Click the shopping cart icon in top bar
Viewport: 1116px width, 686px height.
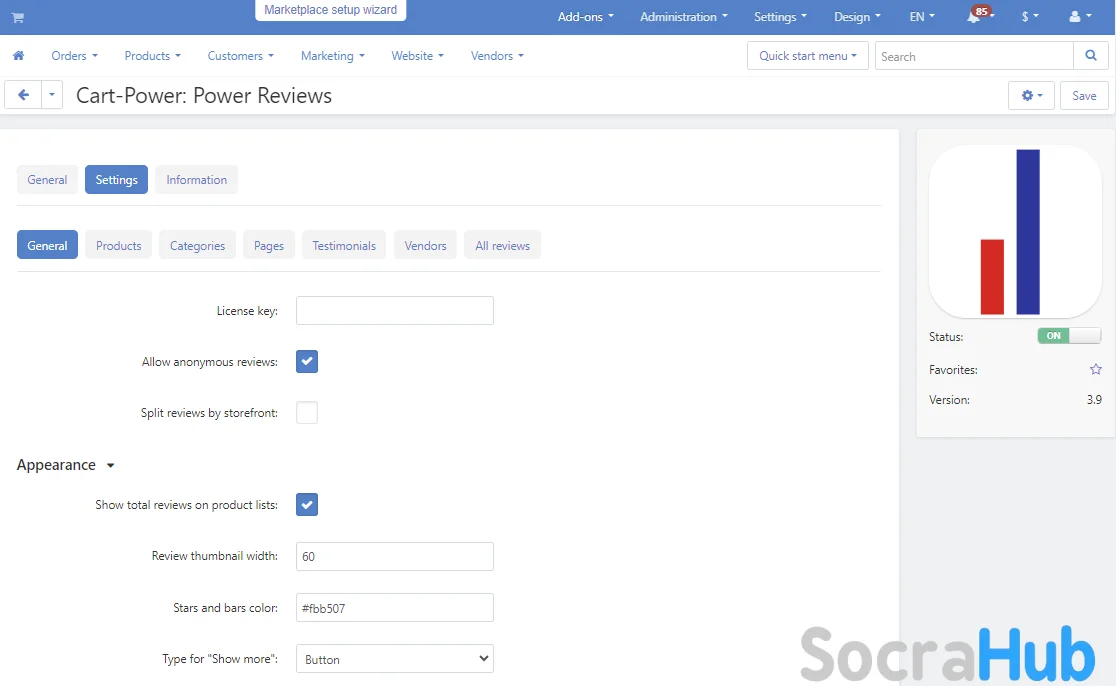pyautogui.click(x=18, y=17)
